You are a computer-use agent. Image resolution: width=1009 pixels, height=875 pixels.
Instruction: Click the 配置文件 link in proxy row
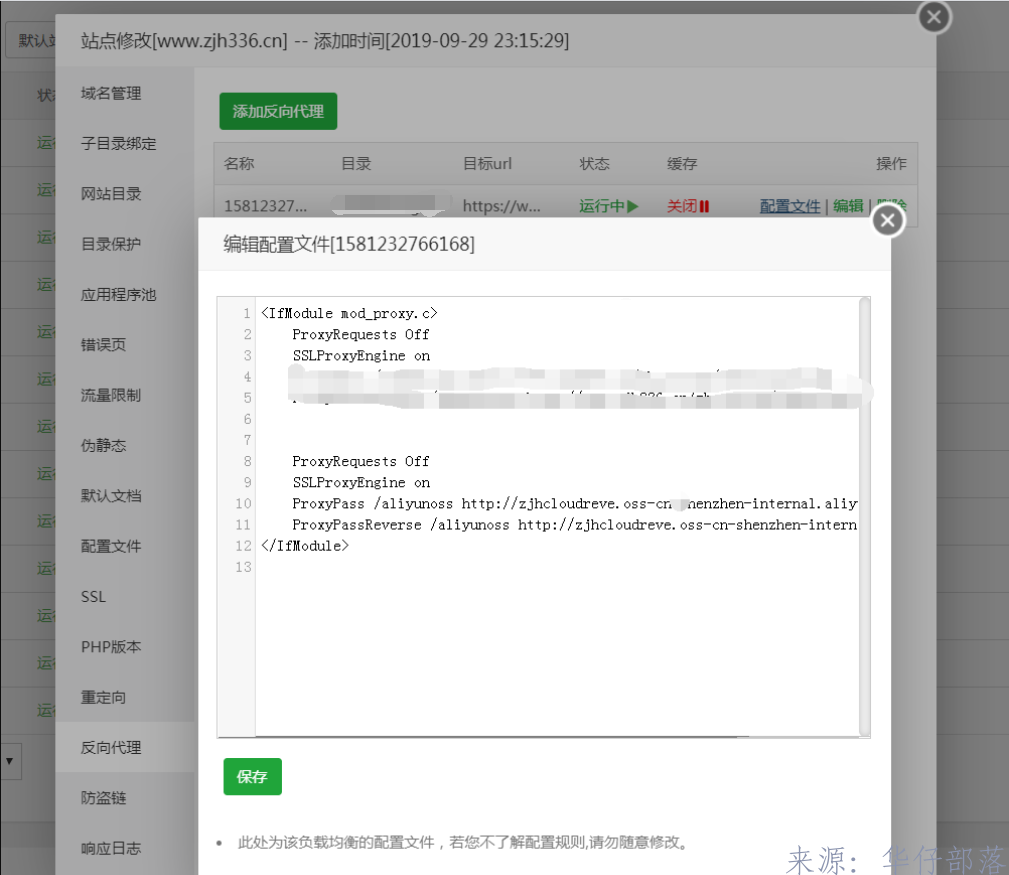coord(790,206)
